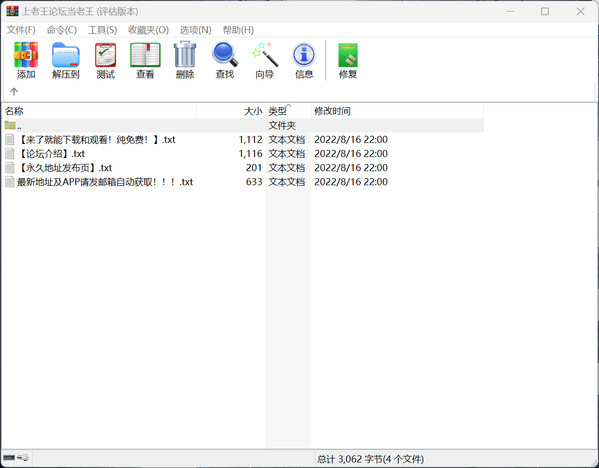Image resolution: width=599 pixels, height=468 pixels.
Task: Click the Repair (修复) archive icon
Action: click(348, 60)
